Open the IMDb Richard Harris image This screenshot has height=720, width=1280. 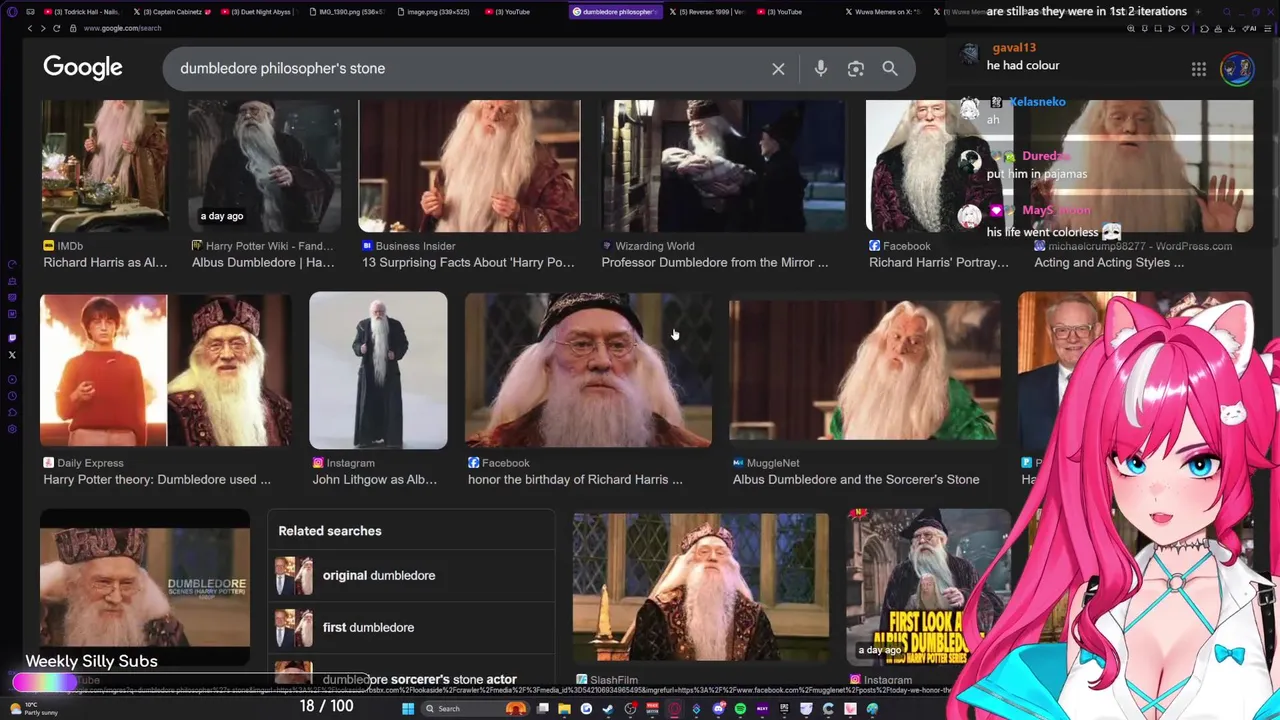pyautogui.click(x=105, y=166)
